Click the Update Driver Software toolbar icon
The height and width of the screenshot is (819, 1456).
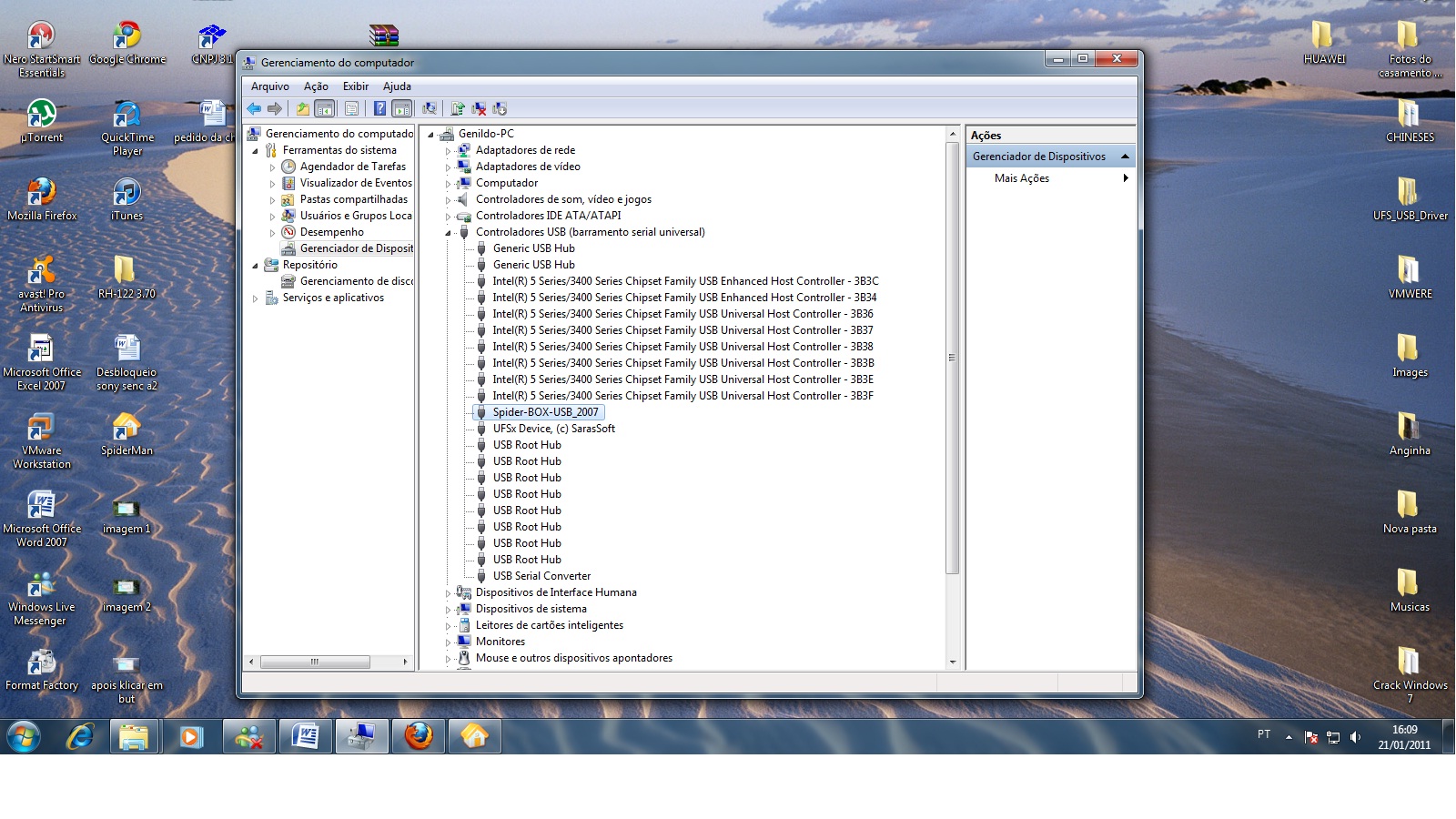pyautogui.click(x=458, y=108)
